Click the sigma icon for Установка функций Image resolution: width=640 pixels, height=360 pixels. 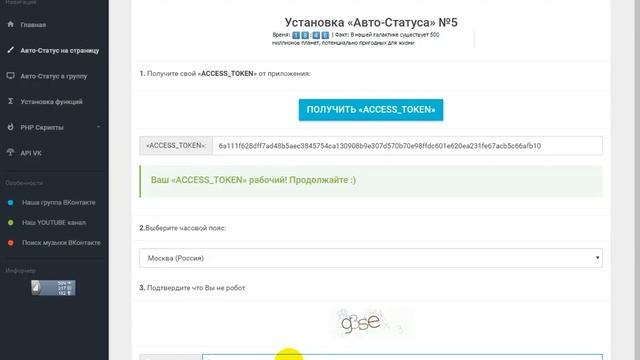click(11, 101)
